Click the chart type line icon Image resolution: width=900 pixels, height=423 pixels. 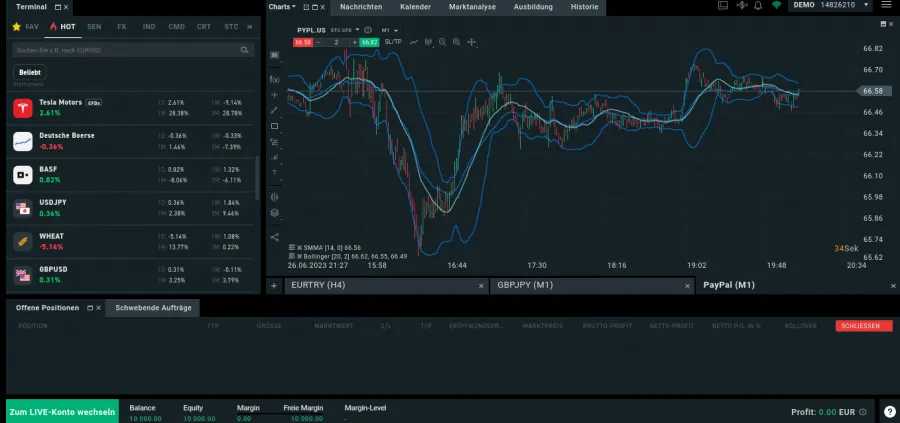coord(413,42)
